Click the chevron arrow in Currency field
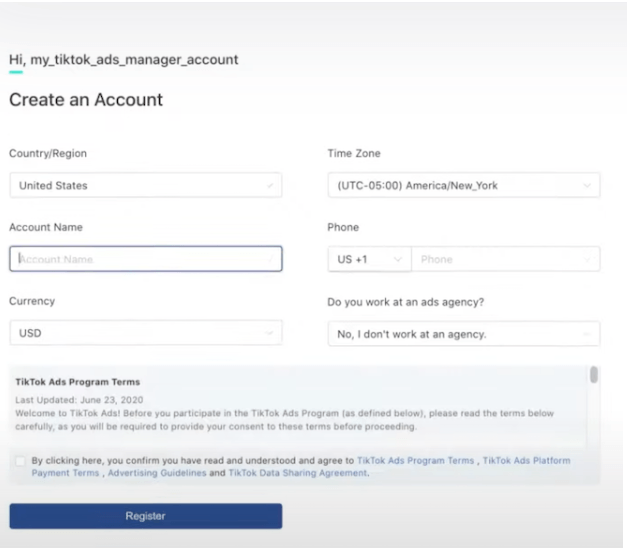Screen dimensions: 627x548 click(269, 333)
